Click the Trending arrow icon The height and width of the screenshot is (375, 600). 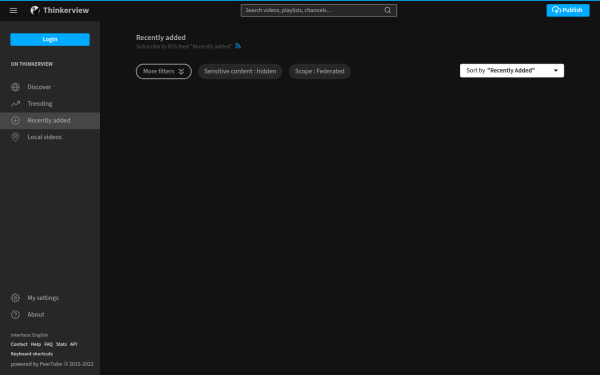tap(15, 104)
